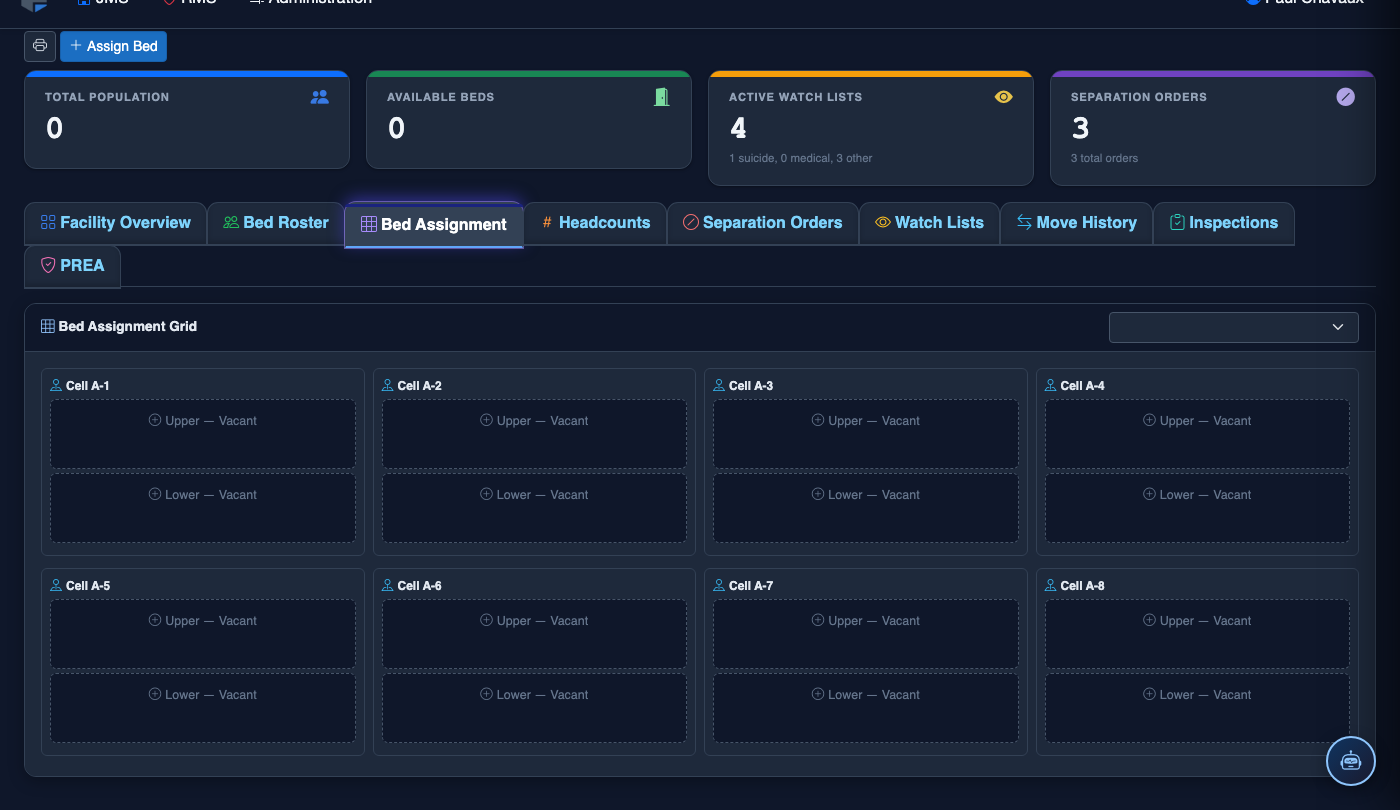Click the '3 total orders' text
This screenshot has height=810, width=1400.
tap(1104, 158)
